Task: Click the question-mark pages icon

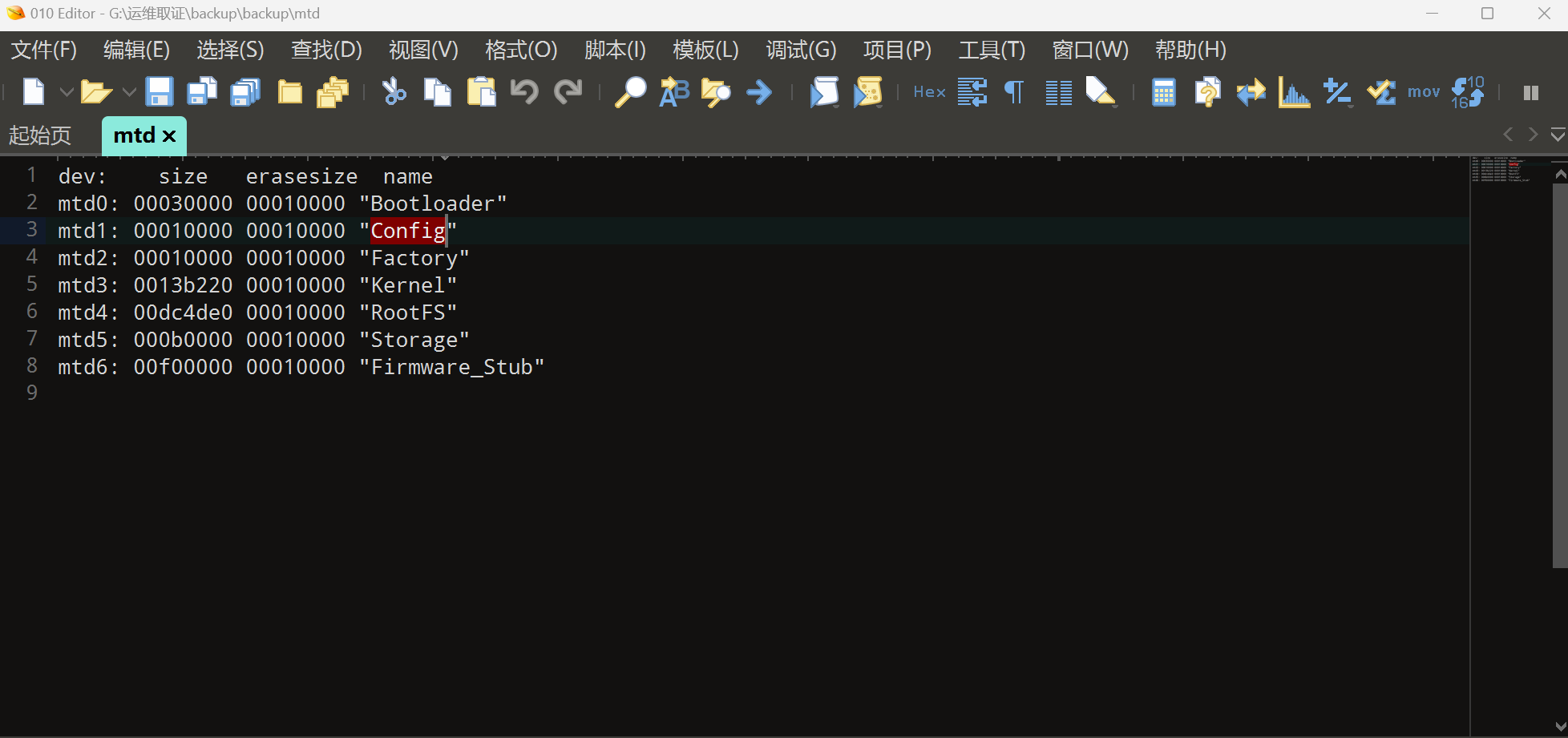Action: point(1207,92)
